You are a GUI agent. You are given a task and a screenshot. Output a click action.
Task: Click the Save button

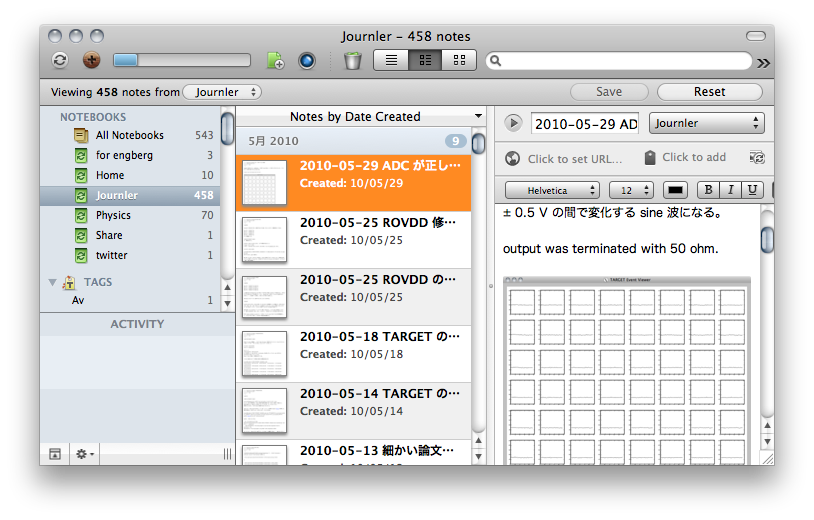[609, 92]
